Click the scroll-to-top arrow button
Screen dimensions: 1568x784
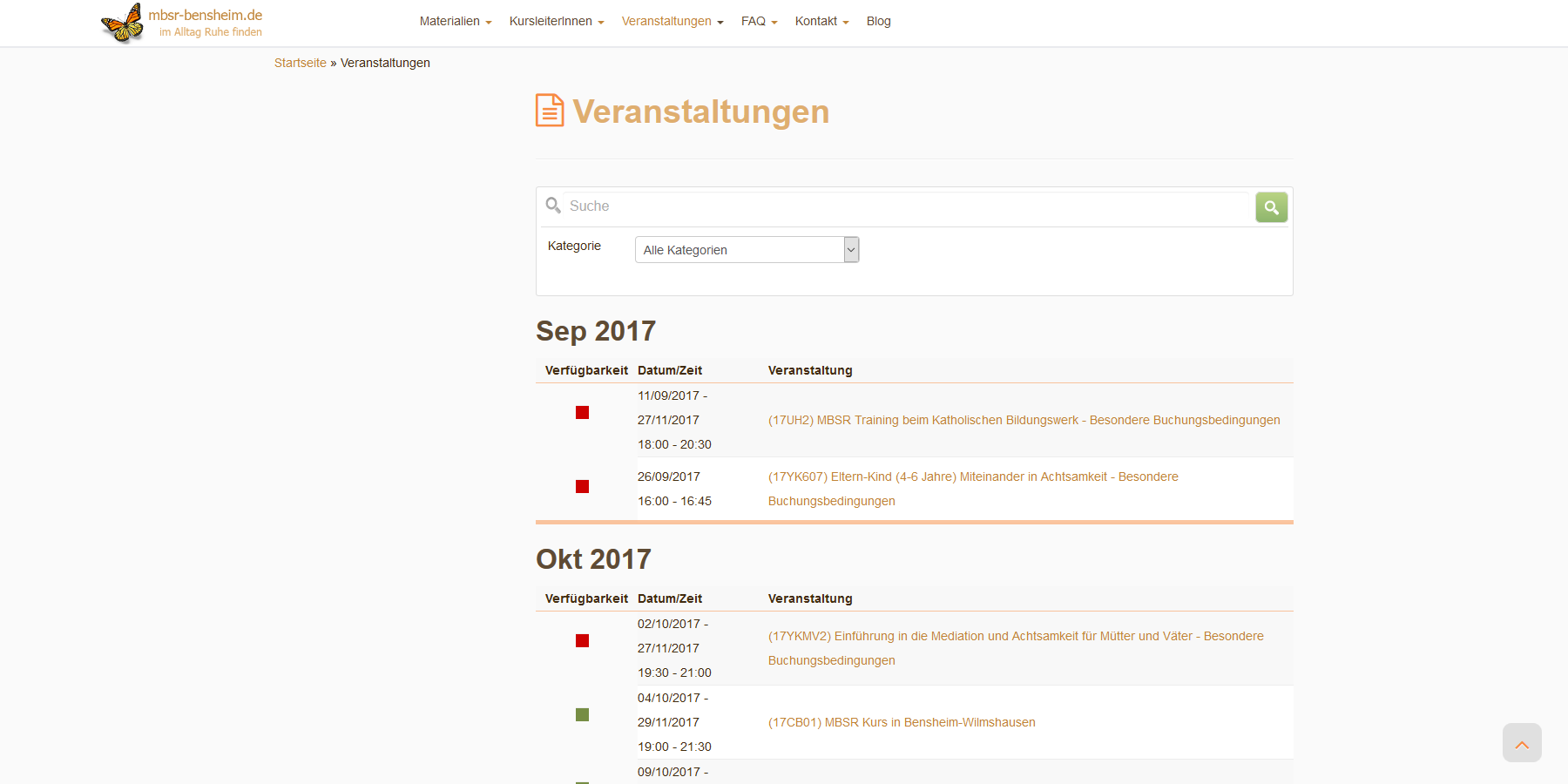pyautogui.click(x=1521, y=743)
